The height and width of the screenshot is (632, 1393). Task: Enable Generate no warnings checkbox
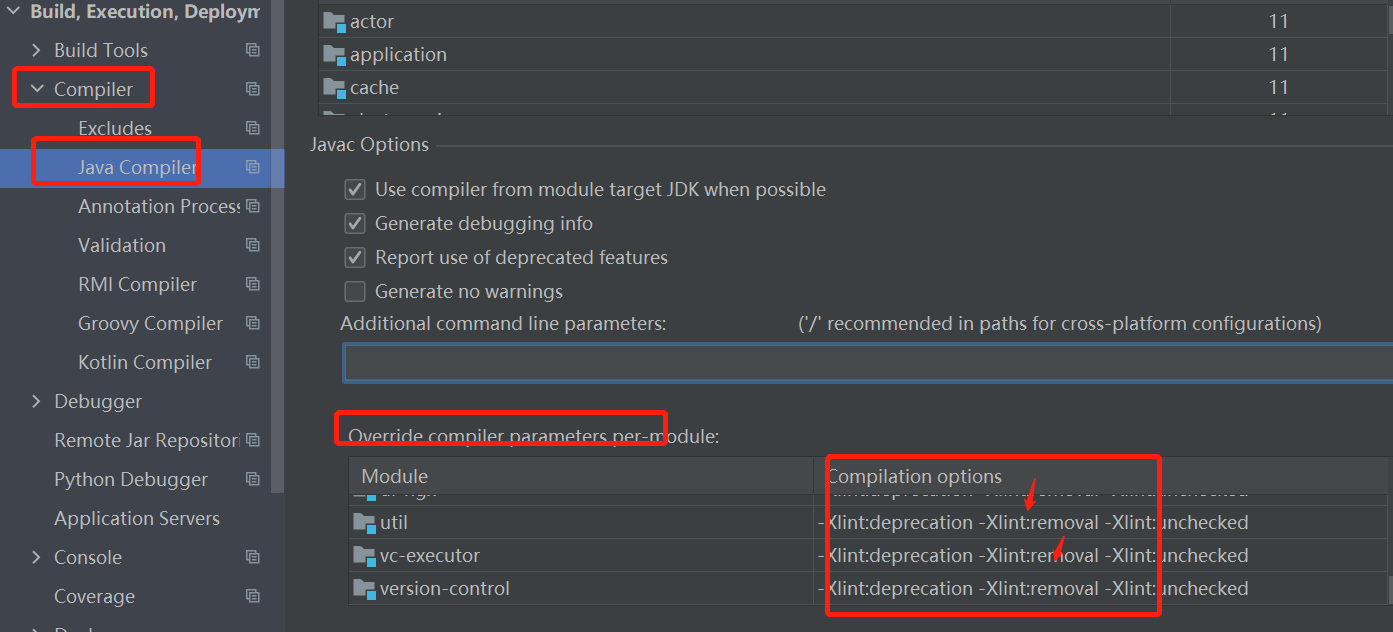(x=354, y=292)
